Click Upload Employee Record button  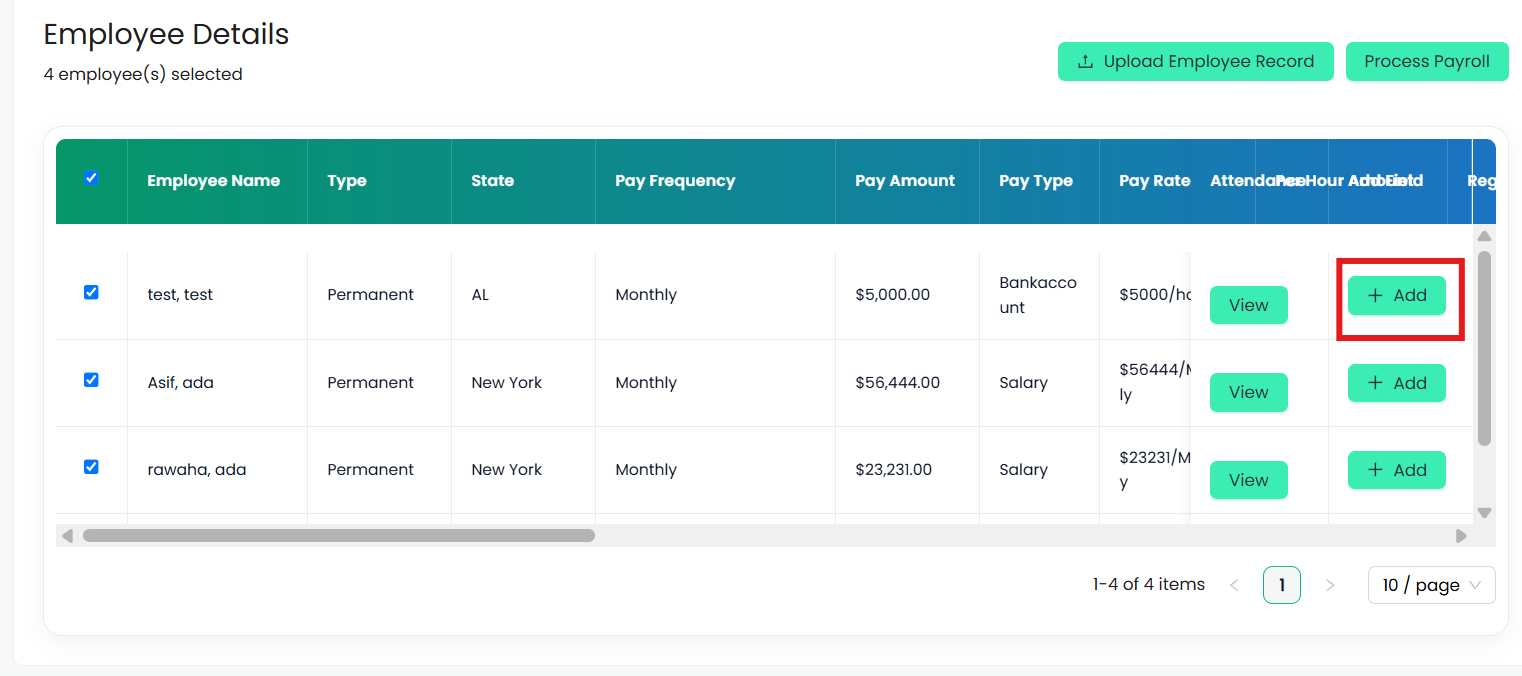[x=1196, y=62]
